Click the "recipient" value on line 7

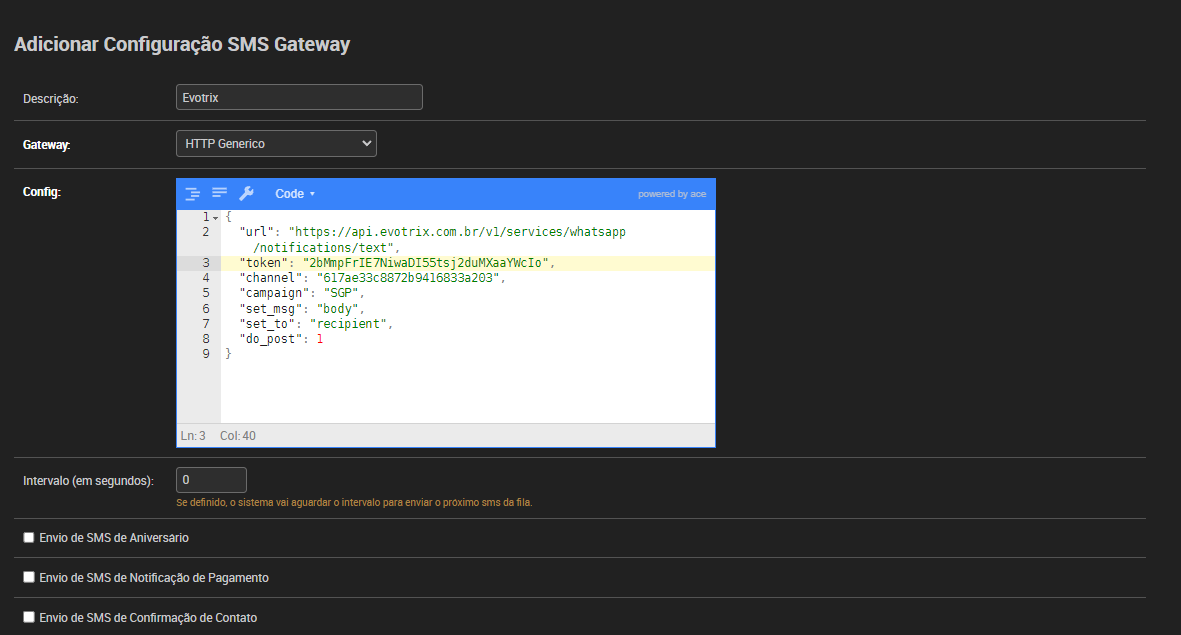(x=348, y=324)
